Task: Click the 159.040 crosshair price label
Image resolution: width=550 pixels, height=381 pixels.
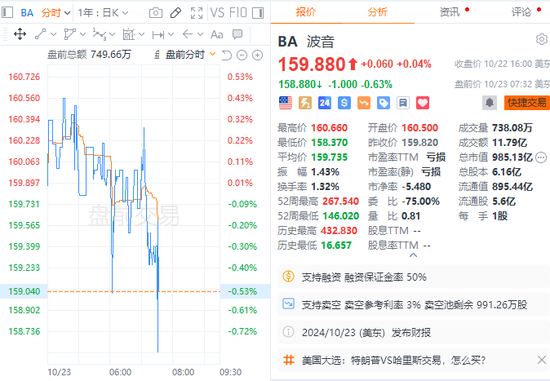Action: click(24, 291)
